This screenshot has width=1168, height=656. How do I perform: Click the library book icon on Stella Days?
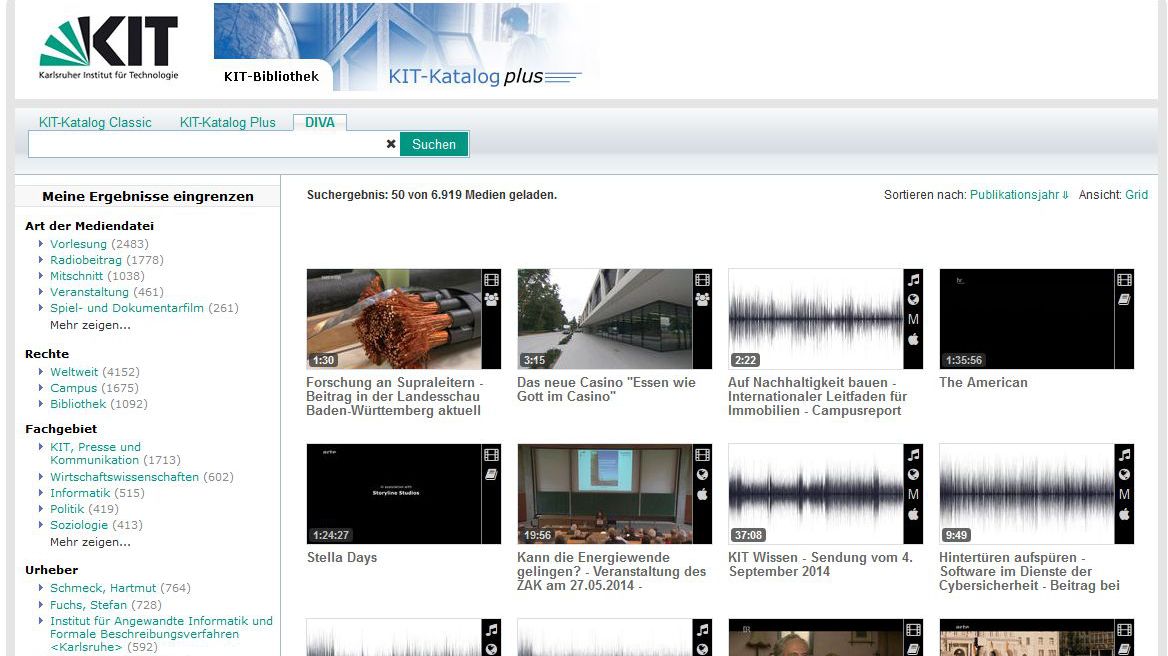491,474
